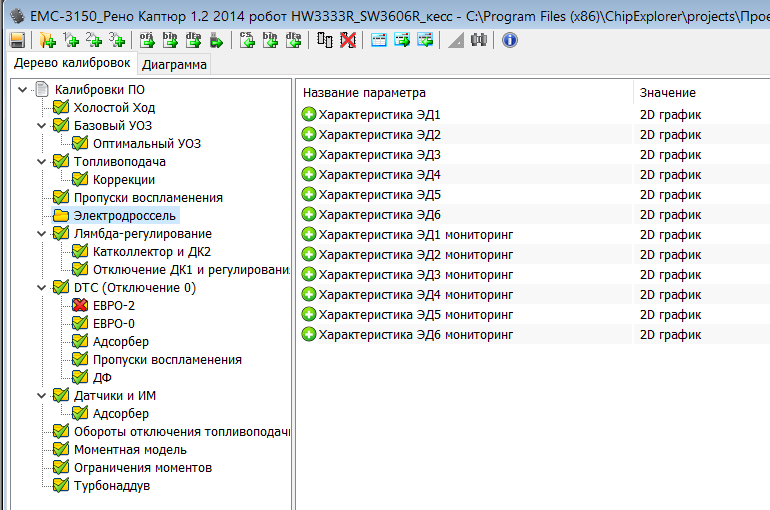Select the Дерево калибровок tab
This screenshot has height=510, width=770.
71,64
